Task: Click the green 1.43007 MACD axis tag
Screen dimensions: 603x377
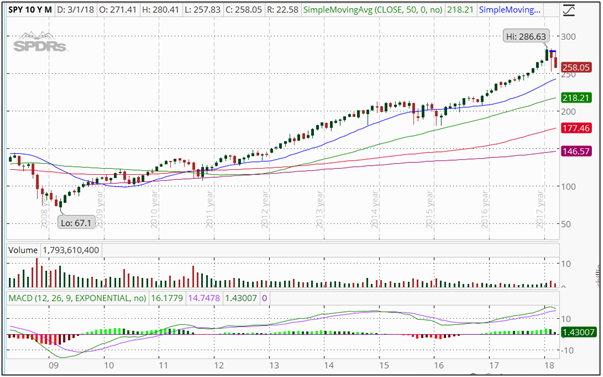Action: (579, 332)
